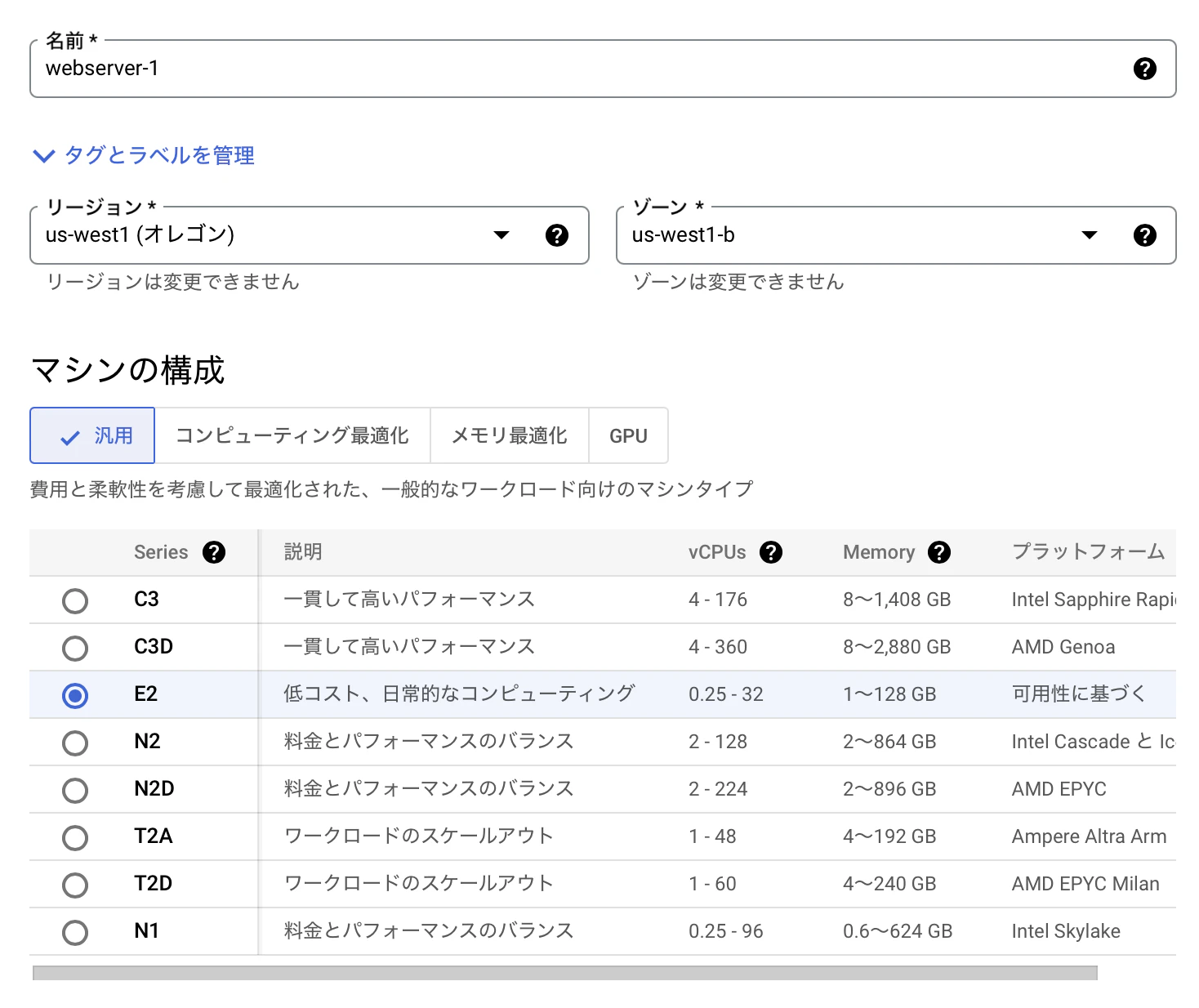The height and width of the screenshot is (1008, 1199).
Task: Show help for the region dropdown
Action: click(x=557, y=235)
